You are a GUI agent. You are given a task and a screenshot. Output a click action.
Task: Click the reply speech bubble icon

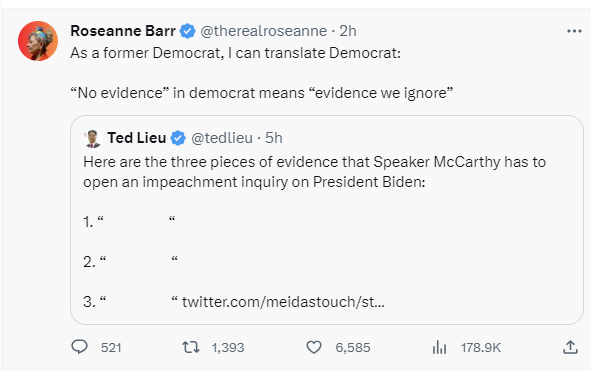click(80, 347)
